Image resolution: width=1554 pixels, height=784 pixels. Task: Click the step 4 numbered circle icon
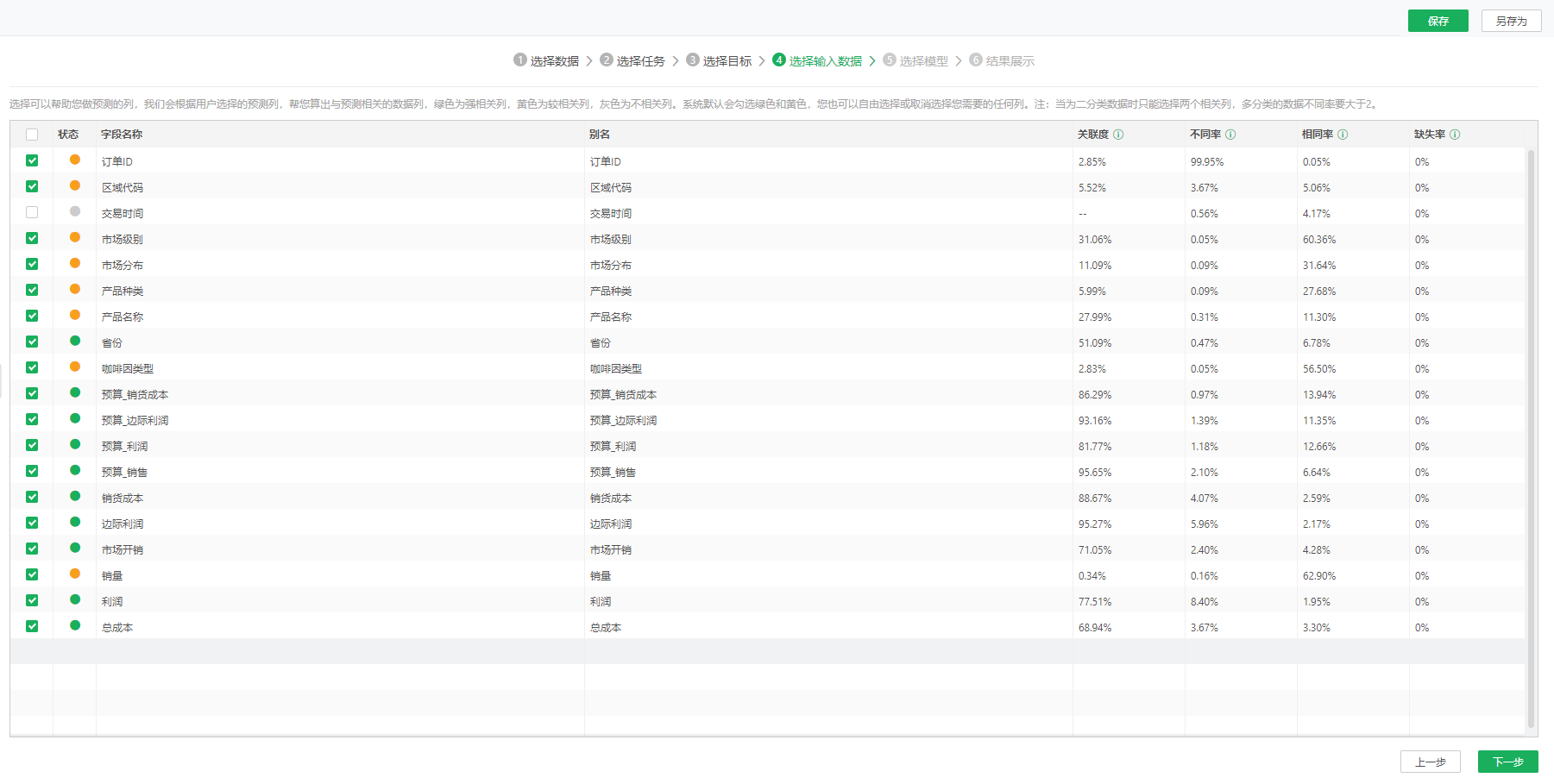(x=779, y=60)
